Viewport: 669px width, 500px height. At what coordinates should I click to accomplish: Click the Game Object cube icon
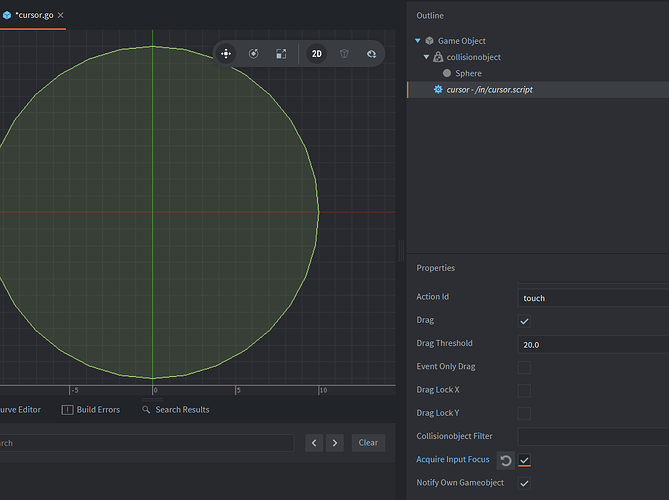(x=430, y=41)
